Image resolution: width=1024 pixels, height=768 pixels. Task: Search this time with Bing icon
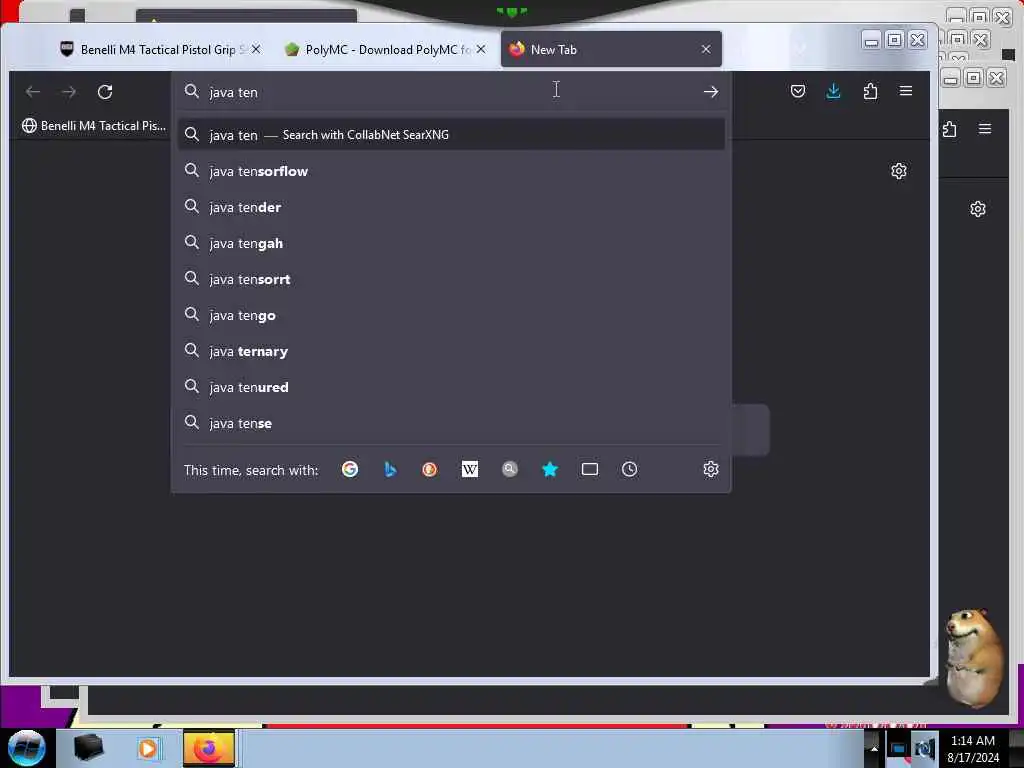point(390,469)
